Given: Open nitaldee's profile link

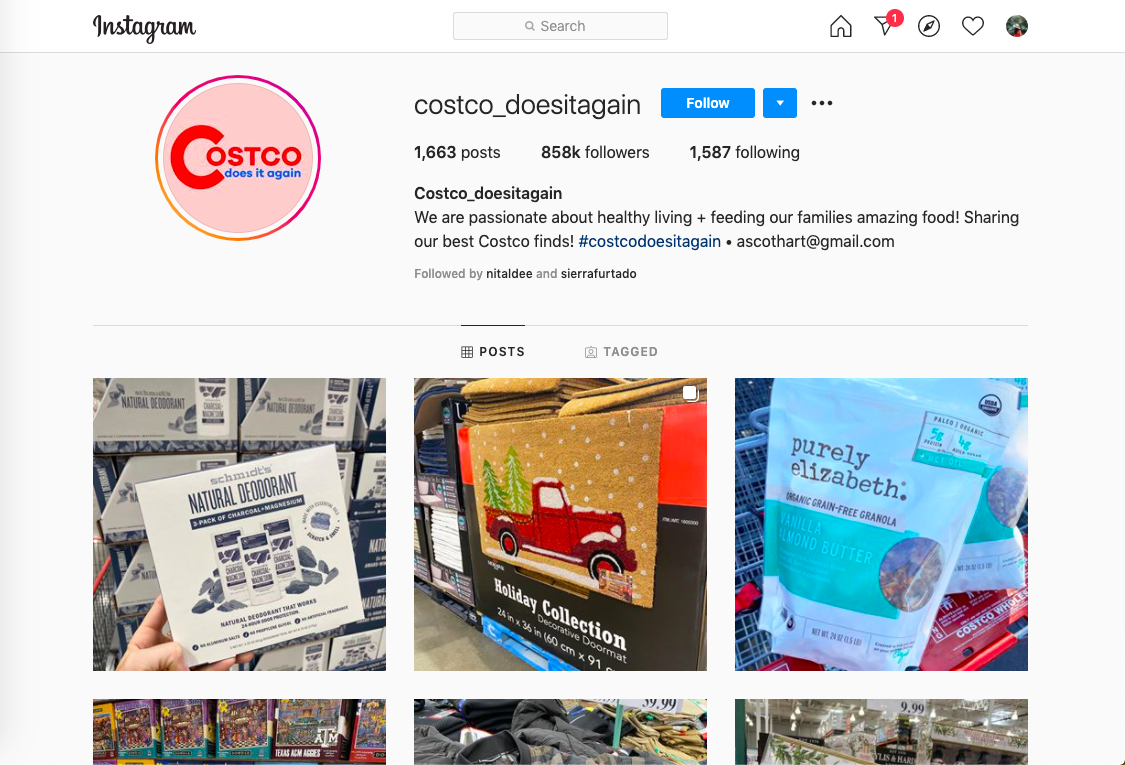Looking at the screenshot, I should pyautogui.click(x=509, y=273).
